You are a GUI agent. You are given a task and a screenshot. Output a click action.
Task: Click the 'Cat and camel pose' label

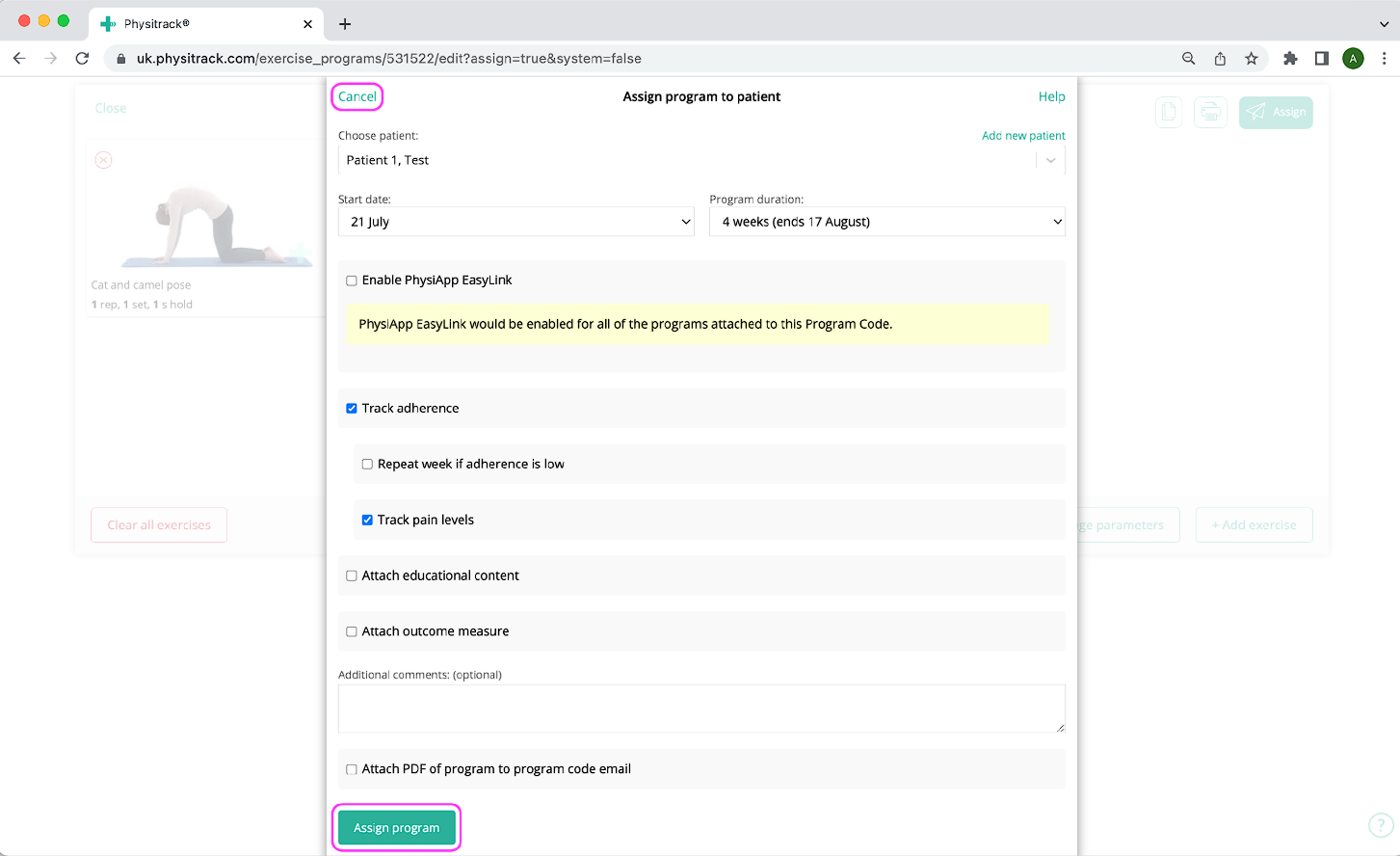pos(141,285)
